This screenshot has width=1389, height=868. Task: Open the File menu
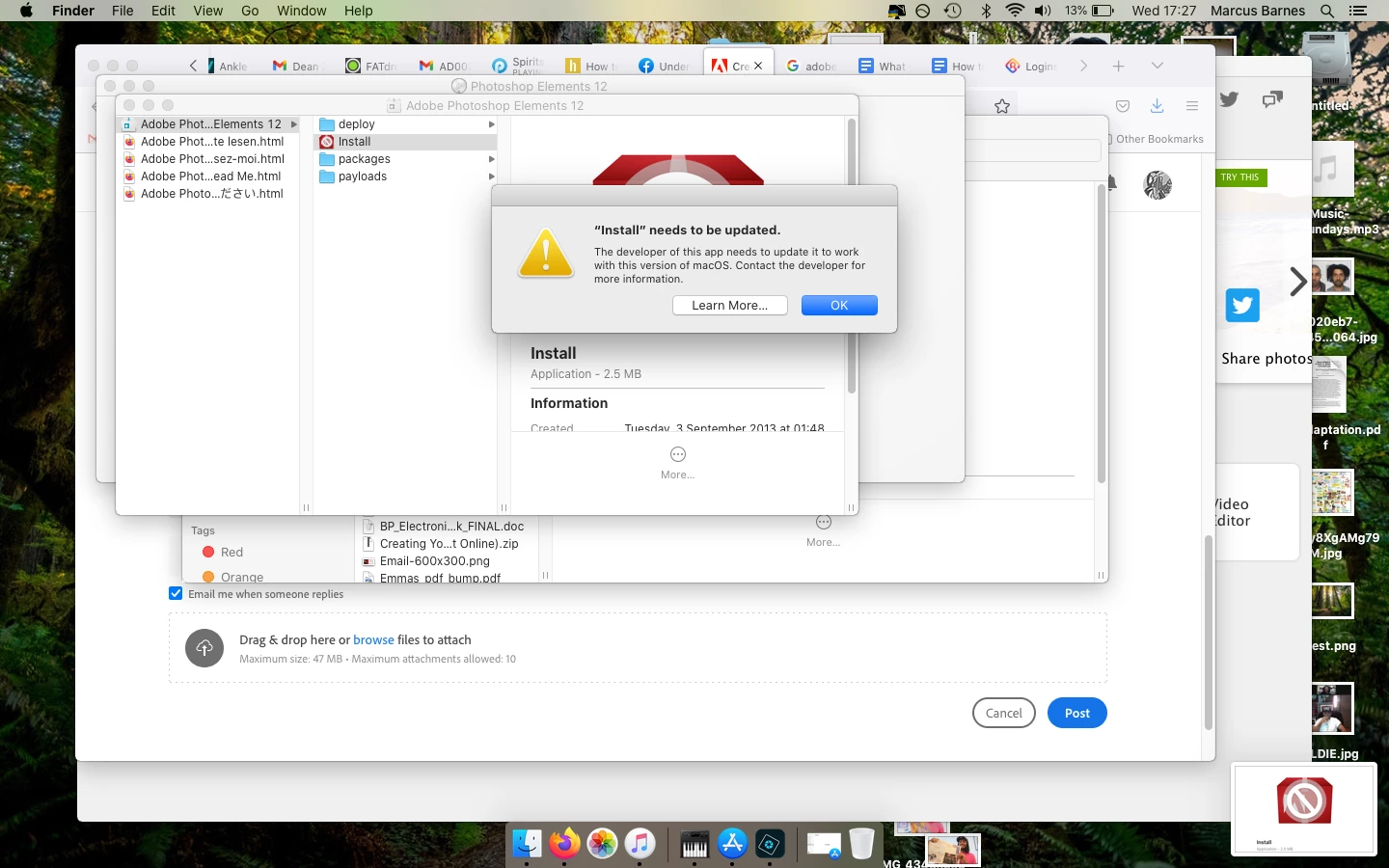(123, 11)
